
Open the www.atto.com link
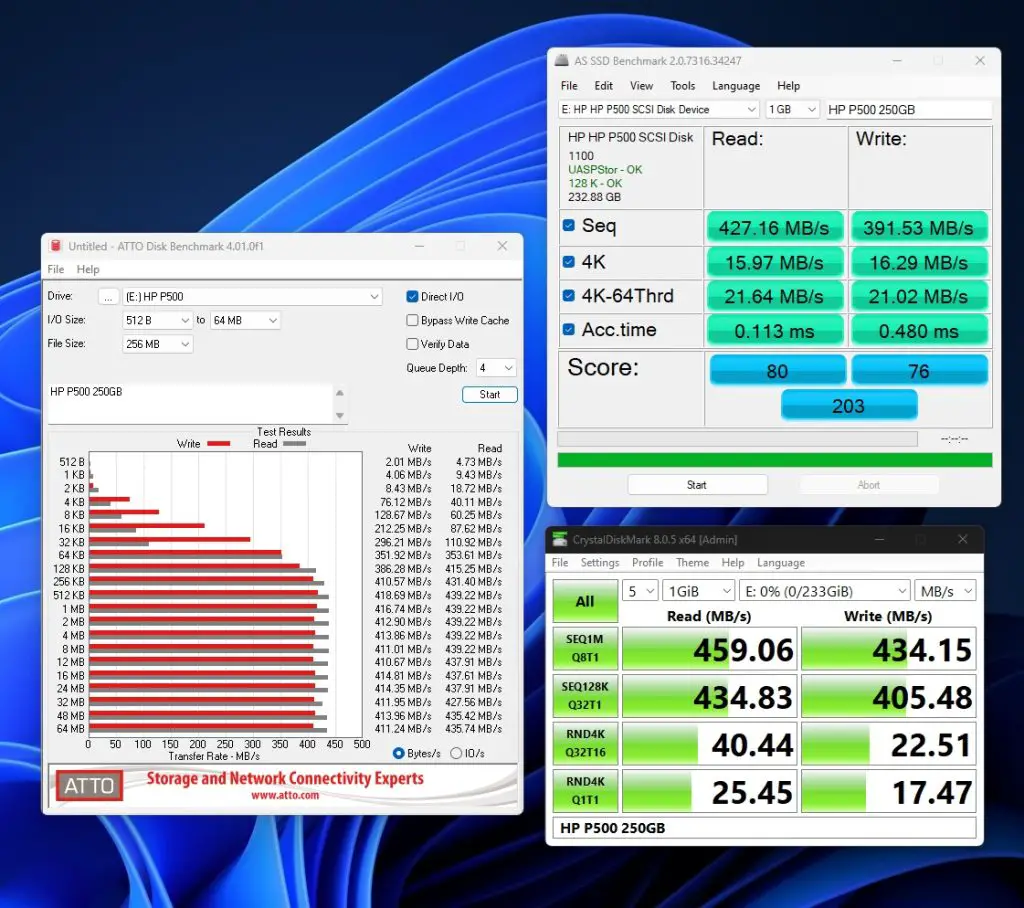pos(285,795)
